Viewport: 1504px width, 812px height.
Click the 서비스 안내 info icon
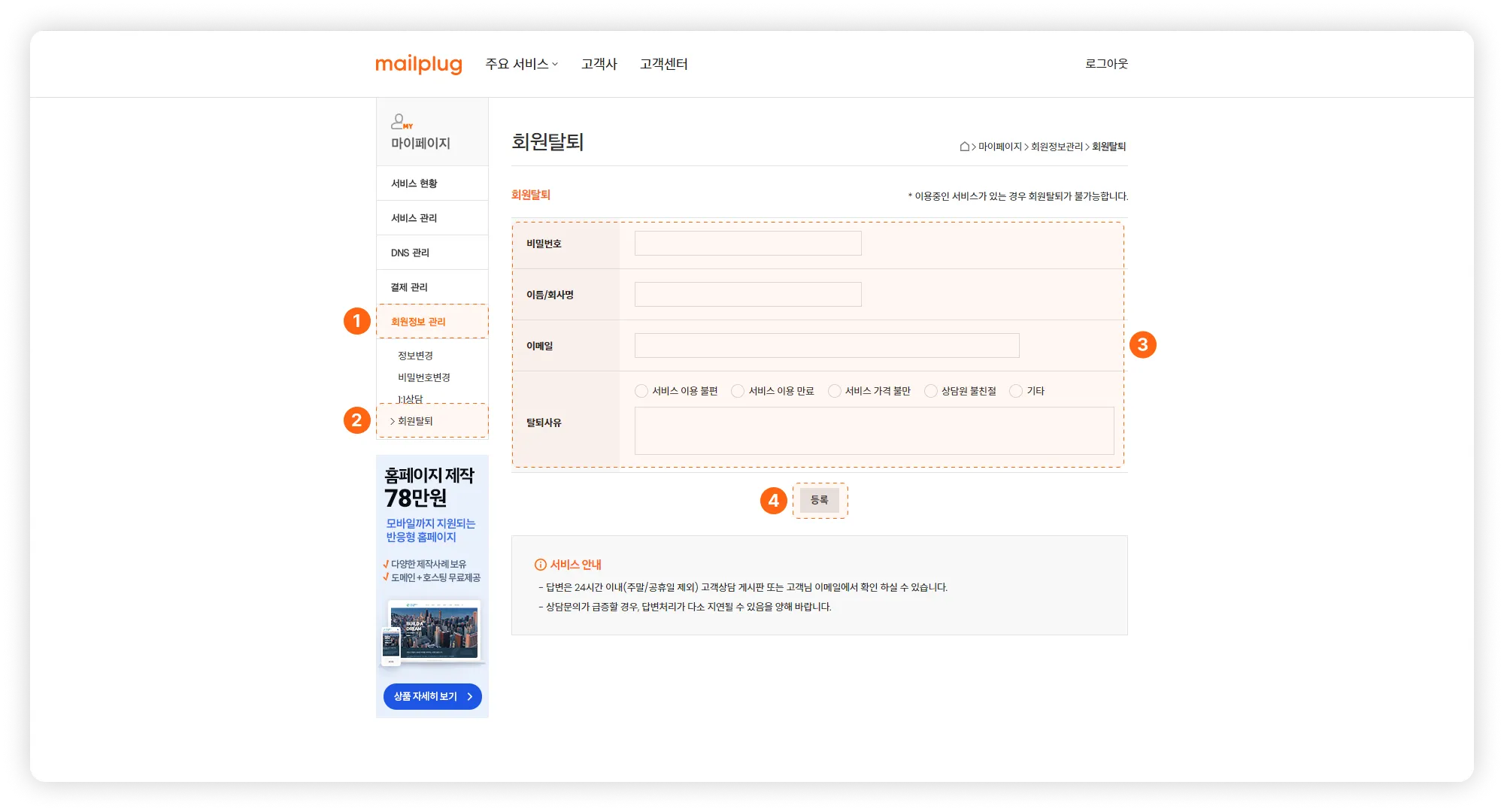click(x=540, y=565)
